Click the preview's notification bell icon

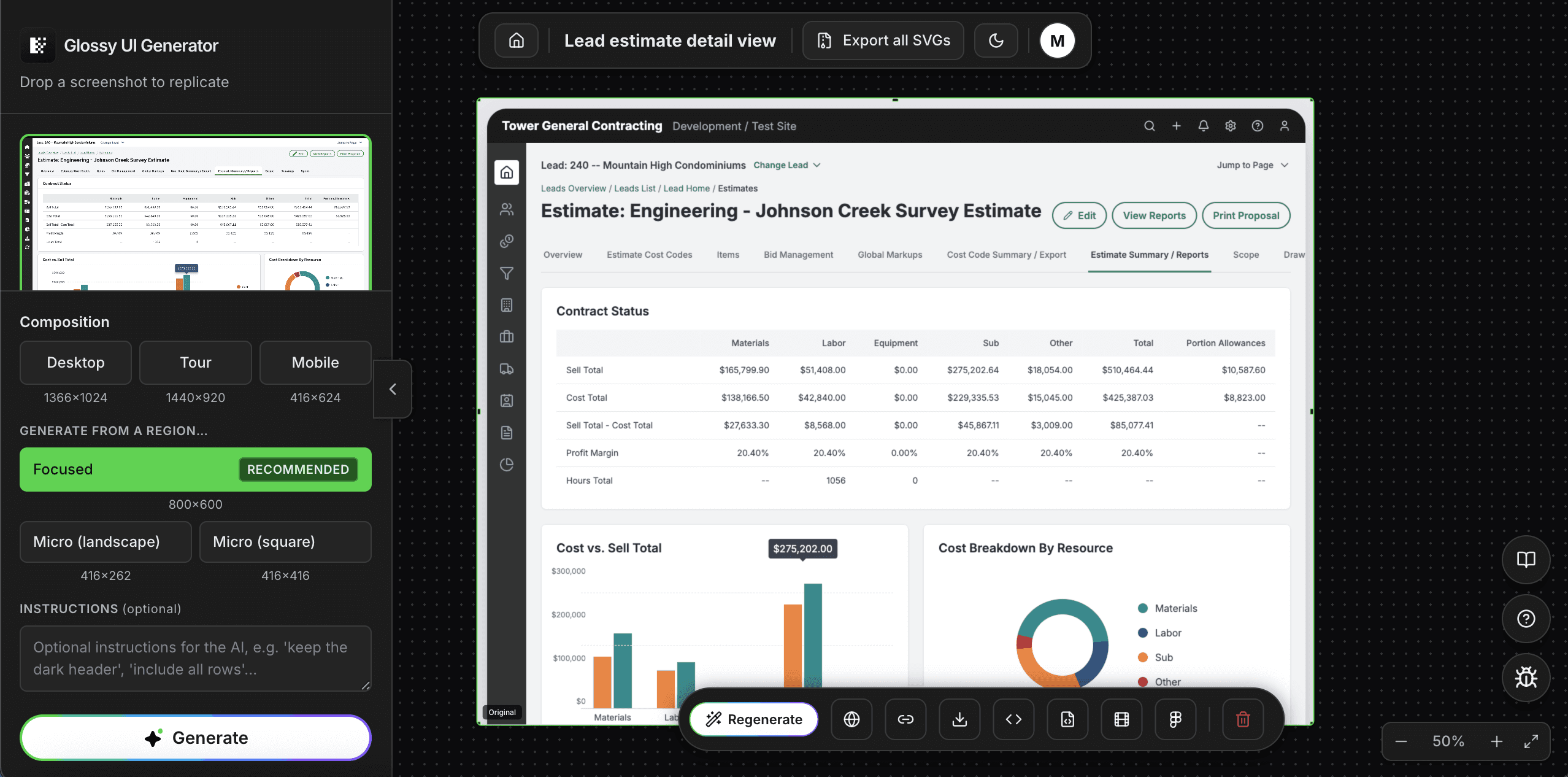[x=1203, y=126]
